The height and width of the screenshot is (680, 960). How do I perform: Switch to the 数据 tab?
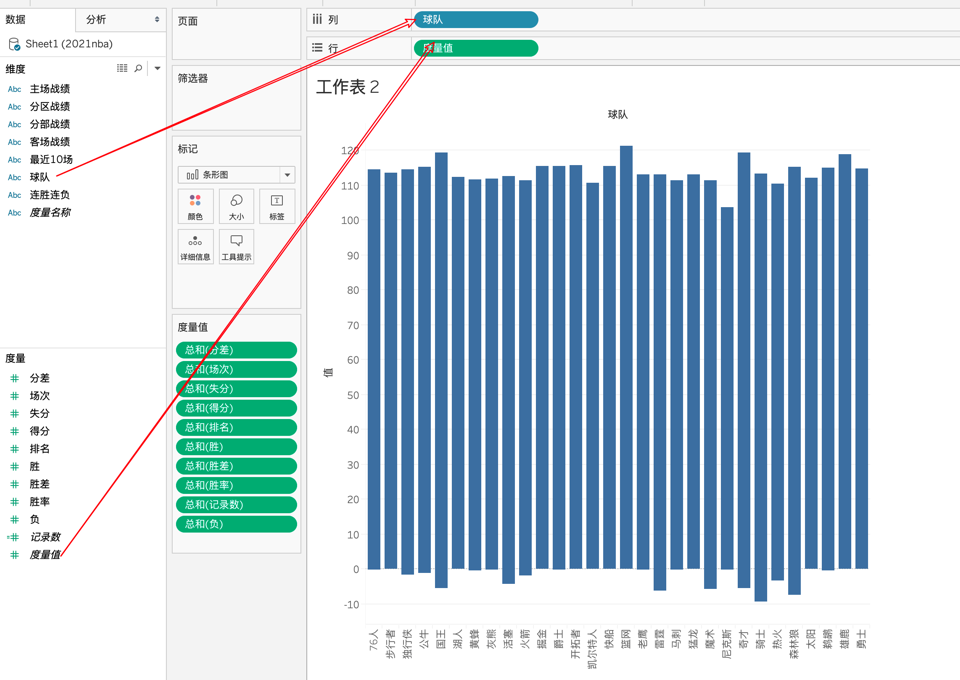(x=15, y=20)
